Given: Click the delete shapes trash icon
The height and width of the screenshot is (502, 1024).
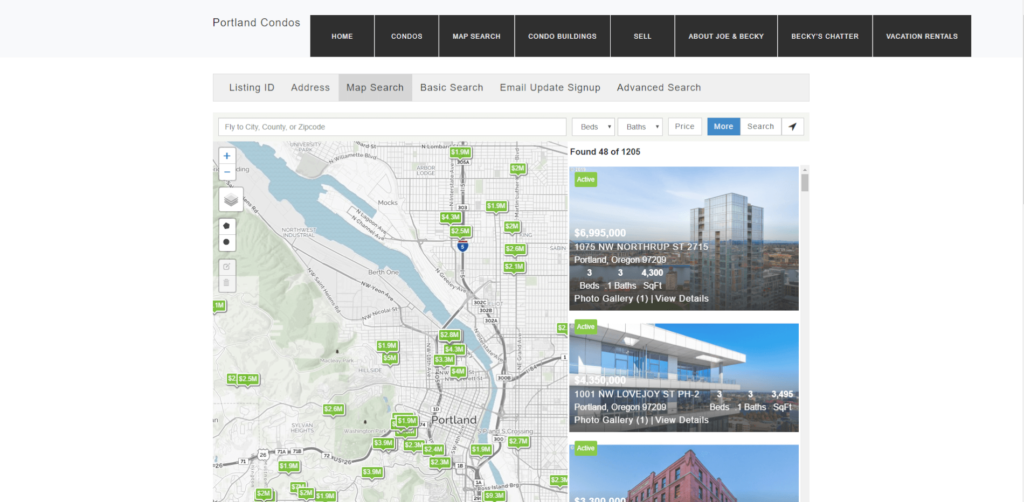Looking at the screenshot, I should pyautogui.click(x=227, y=283).
